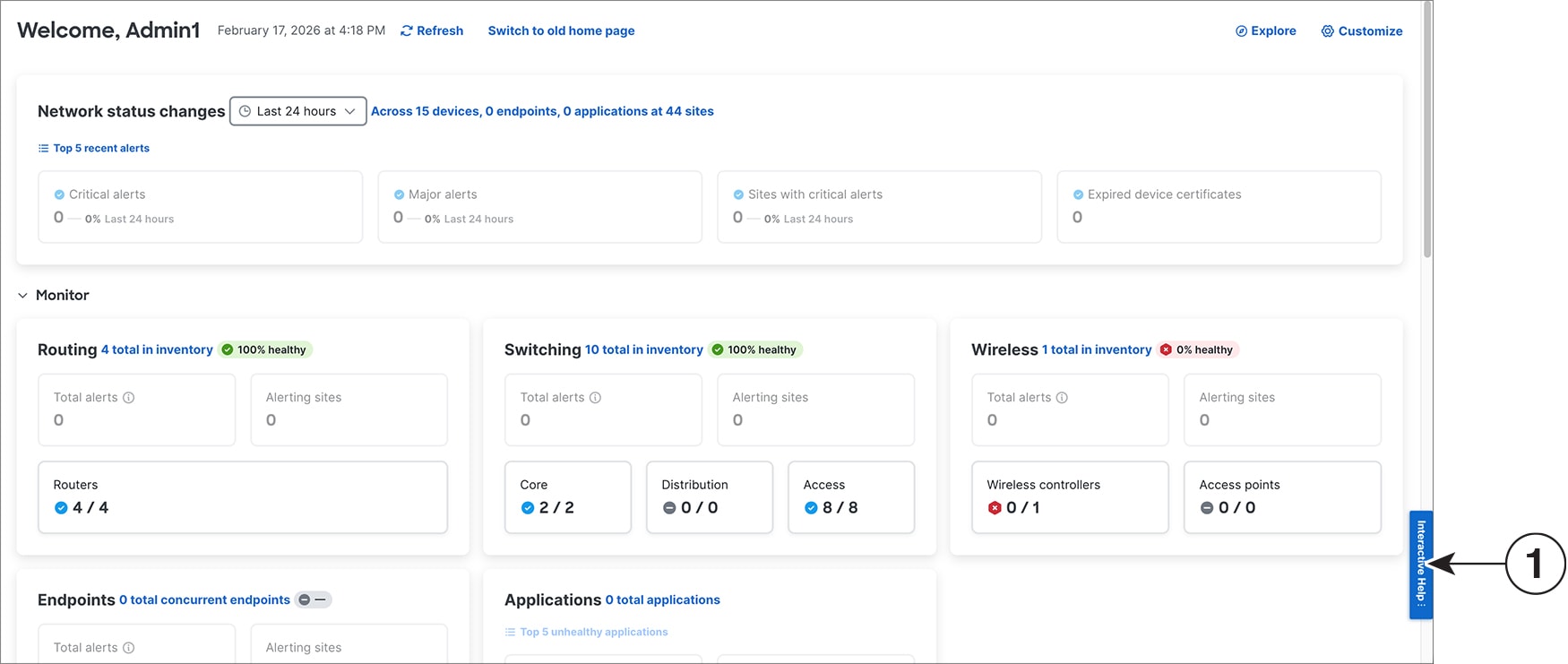This screenshot has height=664, width=1568.
Task: Click the Major alerts status icon
Action: (x=399, y=194)
